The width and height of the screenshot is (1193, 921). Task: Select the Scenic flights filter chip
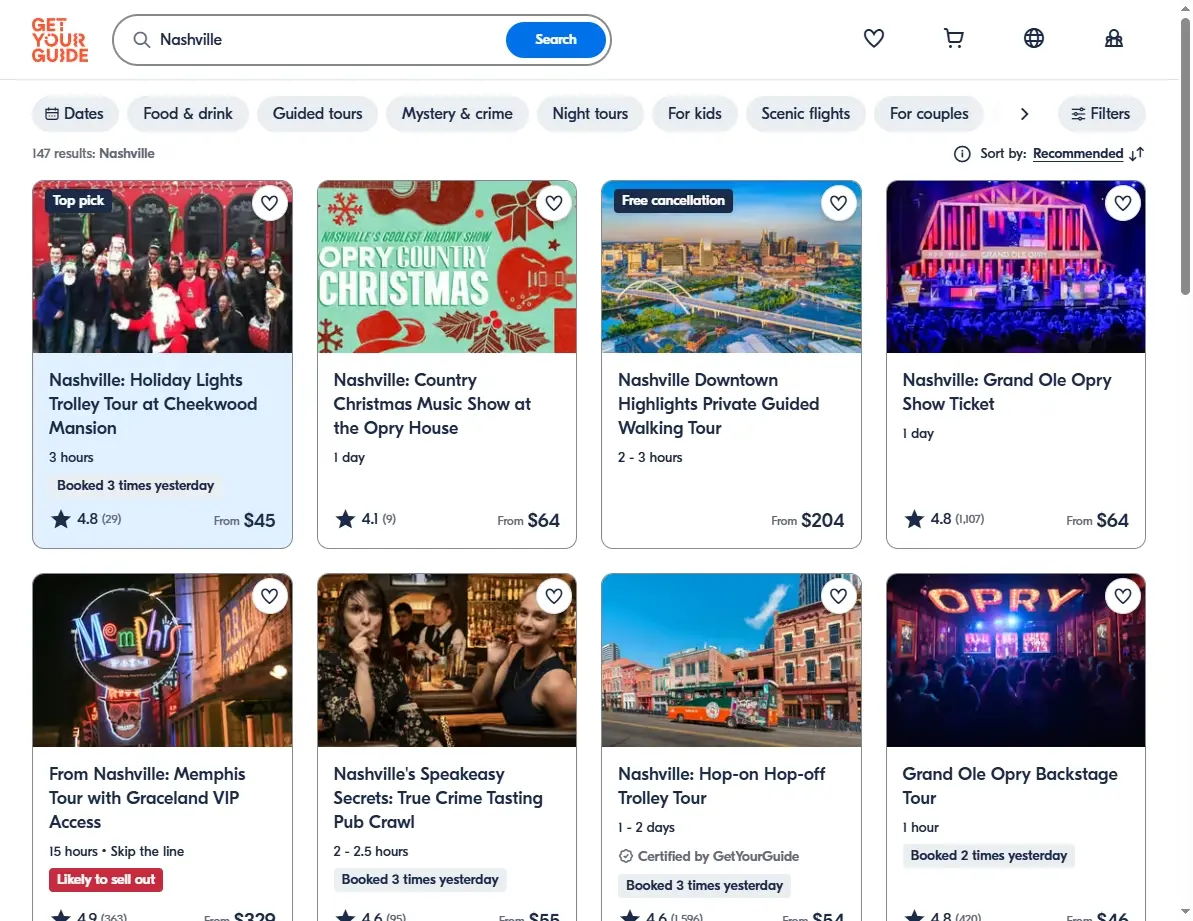(806, 114)
